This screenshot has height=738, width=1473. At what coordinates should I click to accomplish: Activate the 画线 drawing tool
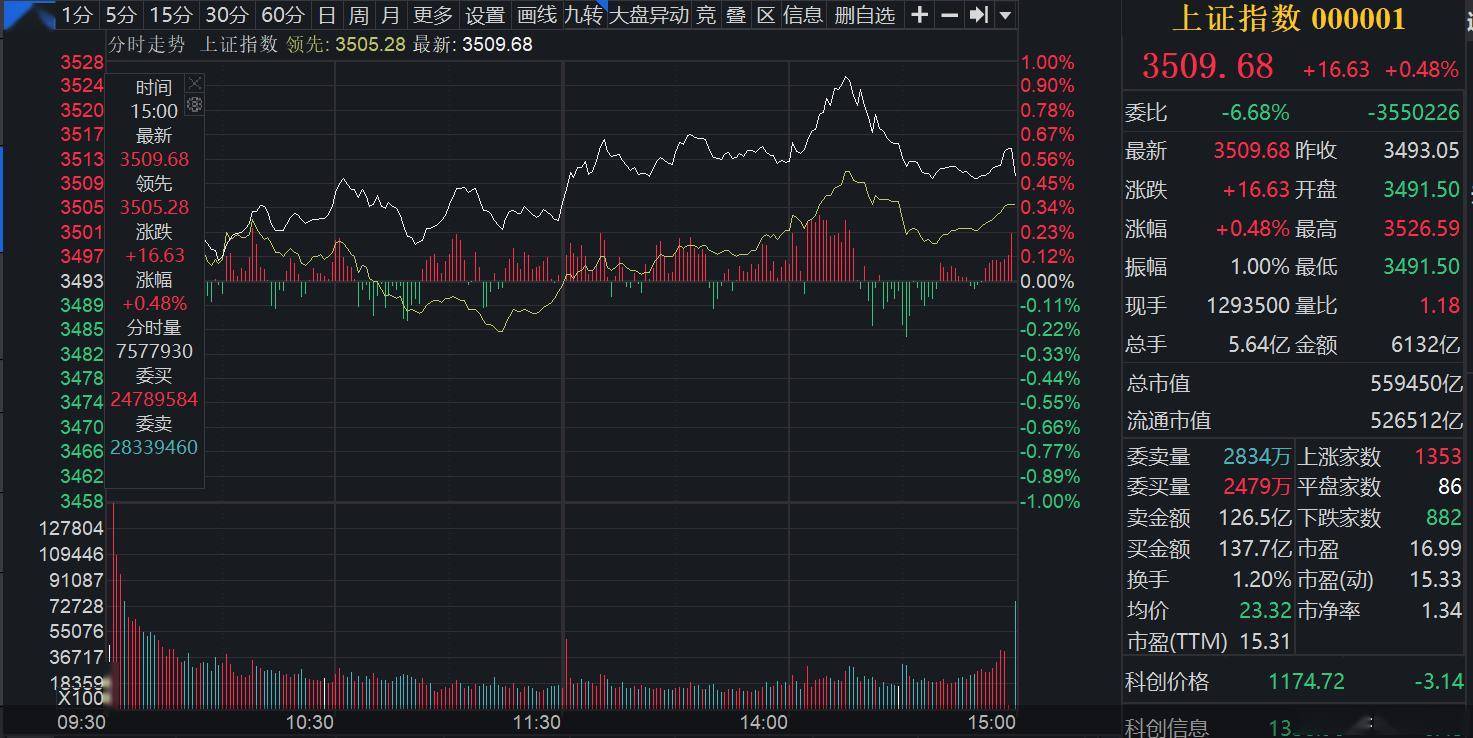[536, 15]
